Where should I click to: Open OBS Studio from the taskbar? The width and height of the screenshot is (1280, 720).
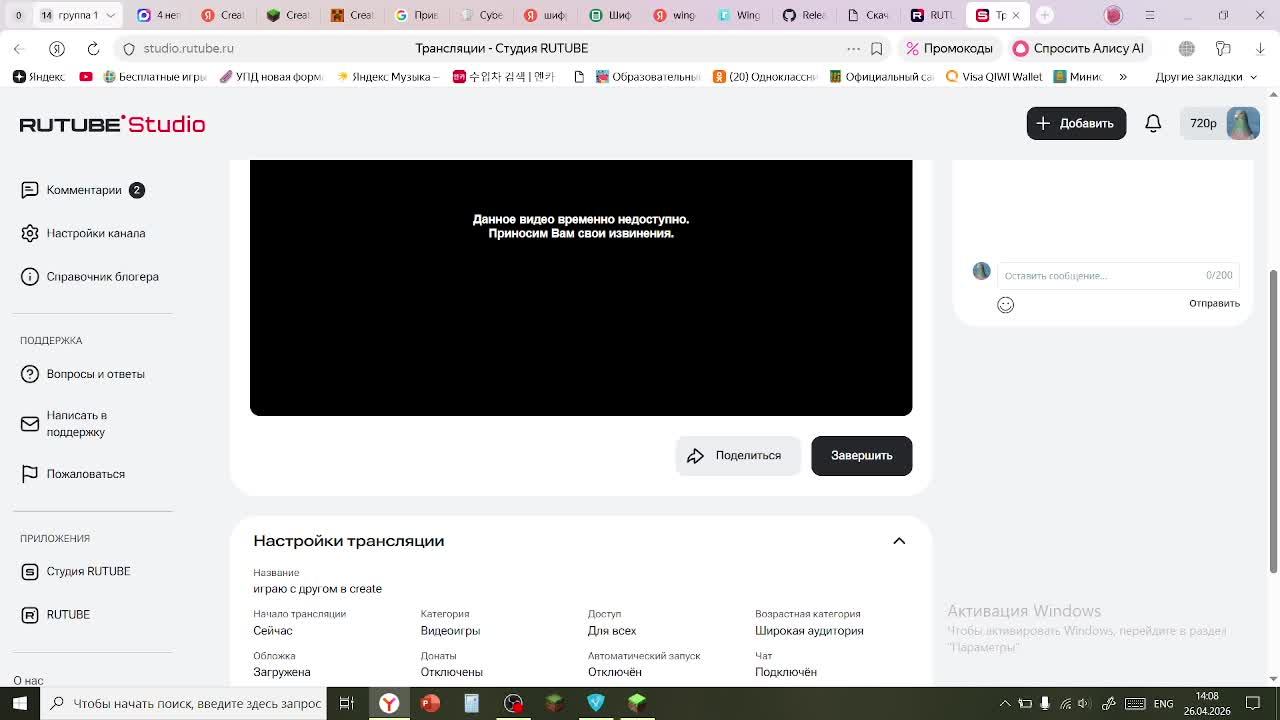pos(513,703)
